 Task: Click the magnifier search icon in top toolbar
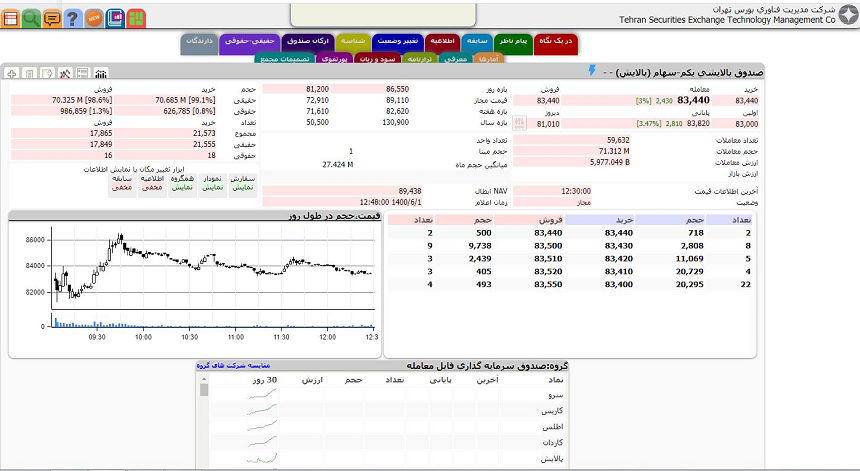click(x=31, y=18)
